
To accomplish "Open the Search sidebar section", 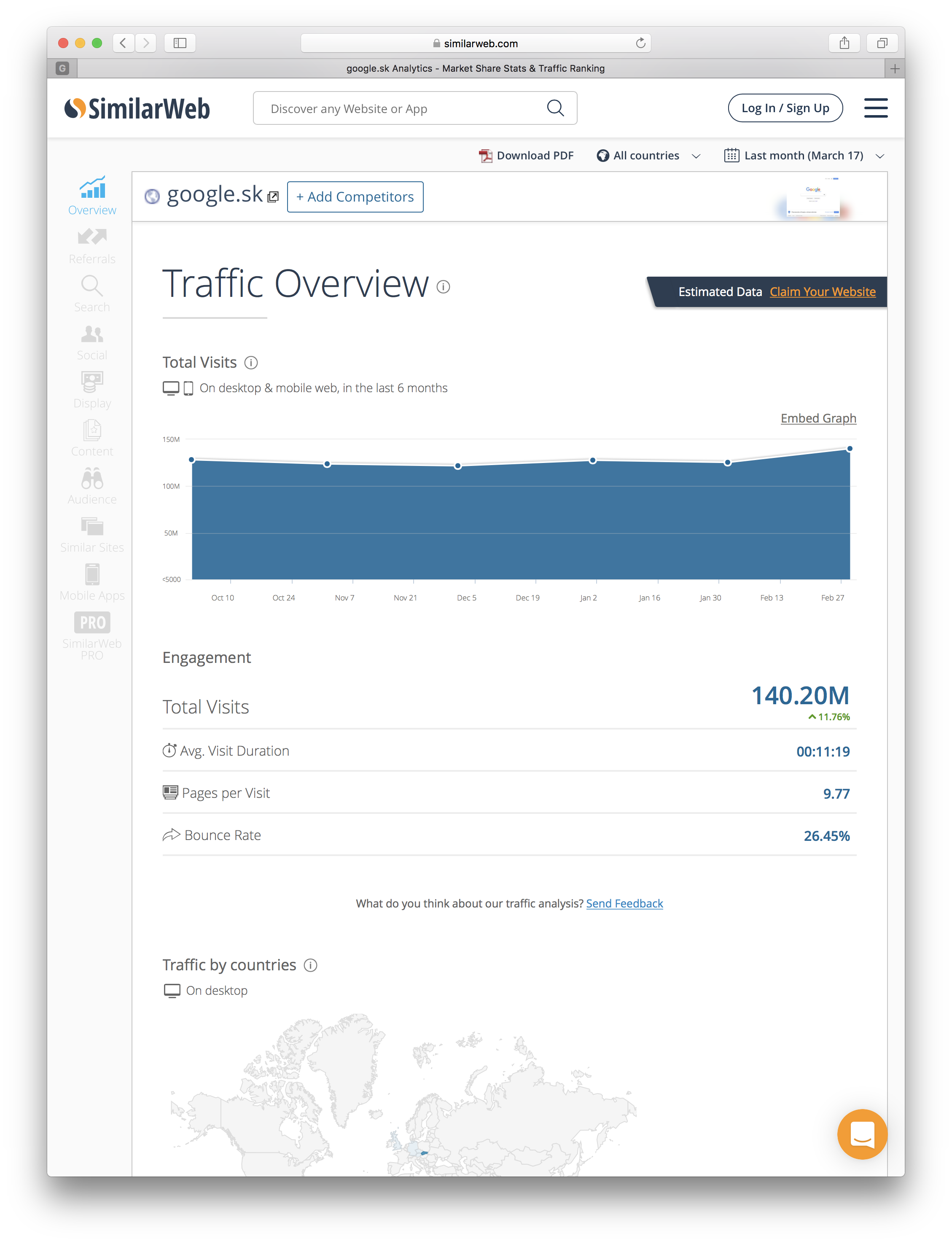I will coord(92,294).
